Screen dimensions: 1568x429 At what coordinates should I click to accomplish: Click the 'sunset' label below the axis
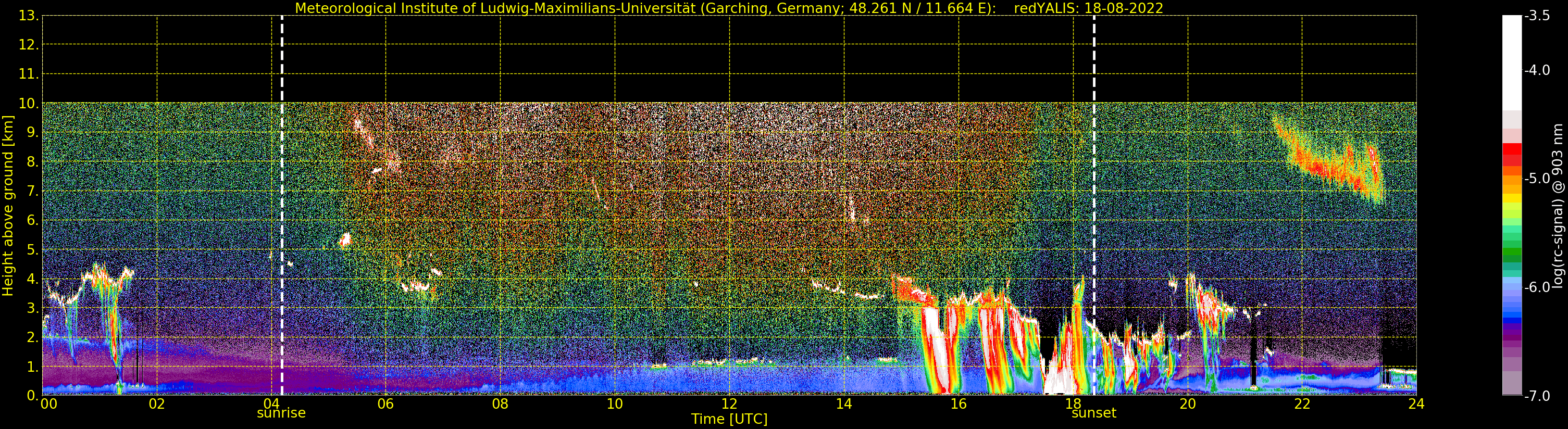point(1094,412)
